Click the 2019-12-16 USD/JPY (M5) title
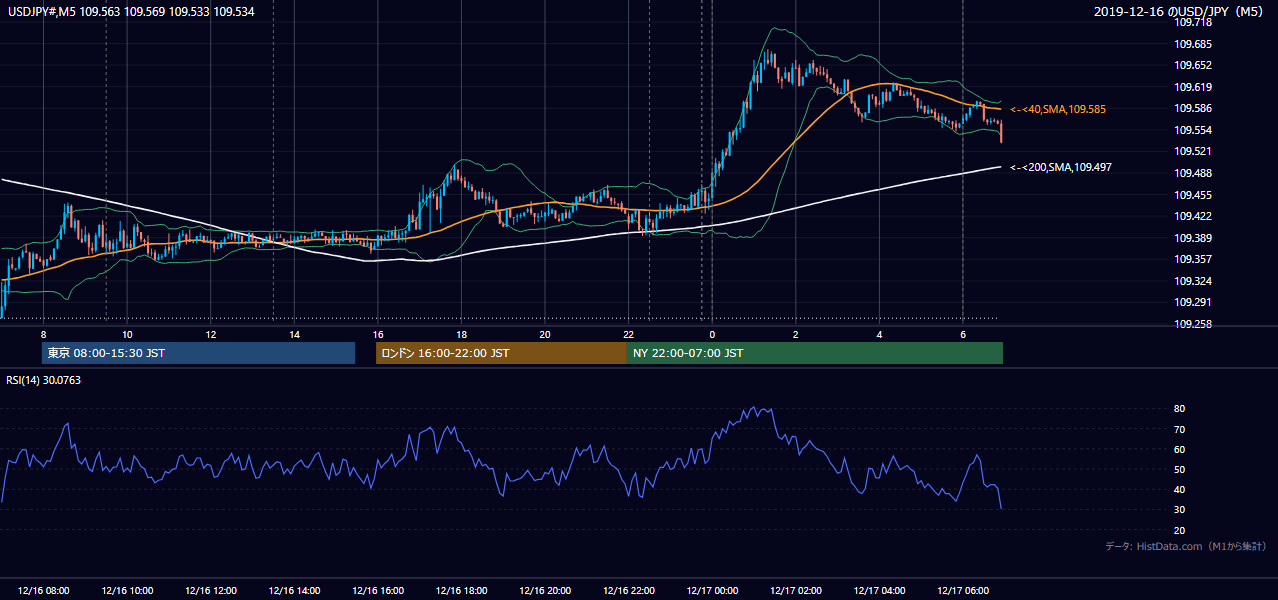Viewport: 1278px width, 600px height. [x=1180, y=12]
